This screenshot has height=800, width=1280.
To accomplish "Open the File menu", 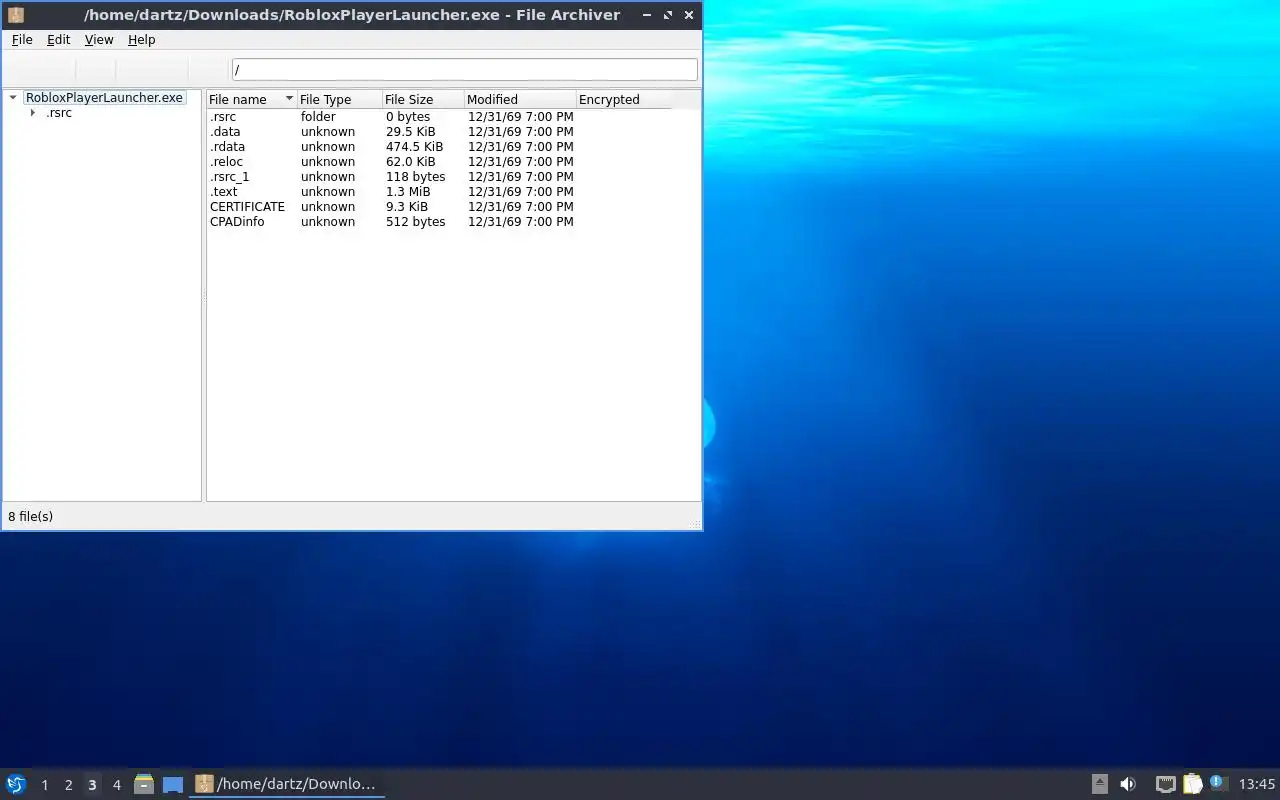I will pos(22,40).
